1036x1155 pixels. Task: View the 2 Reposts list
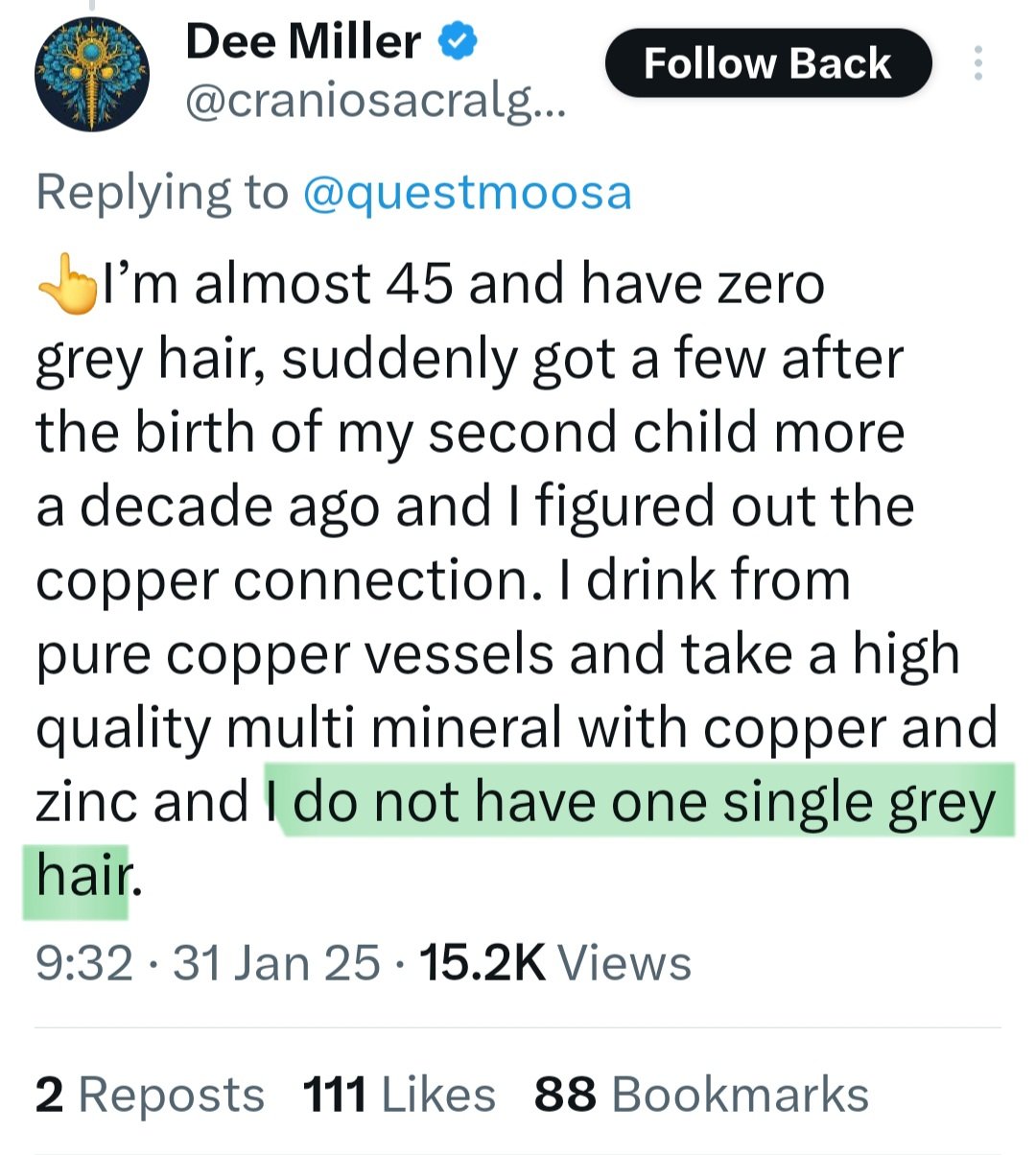(150, 1095)
